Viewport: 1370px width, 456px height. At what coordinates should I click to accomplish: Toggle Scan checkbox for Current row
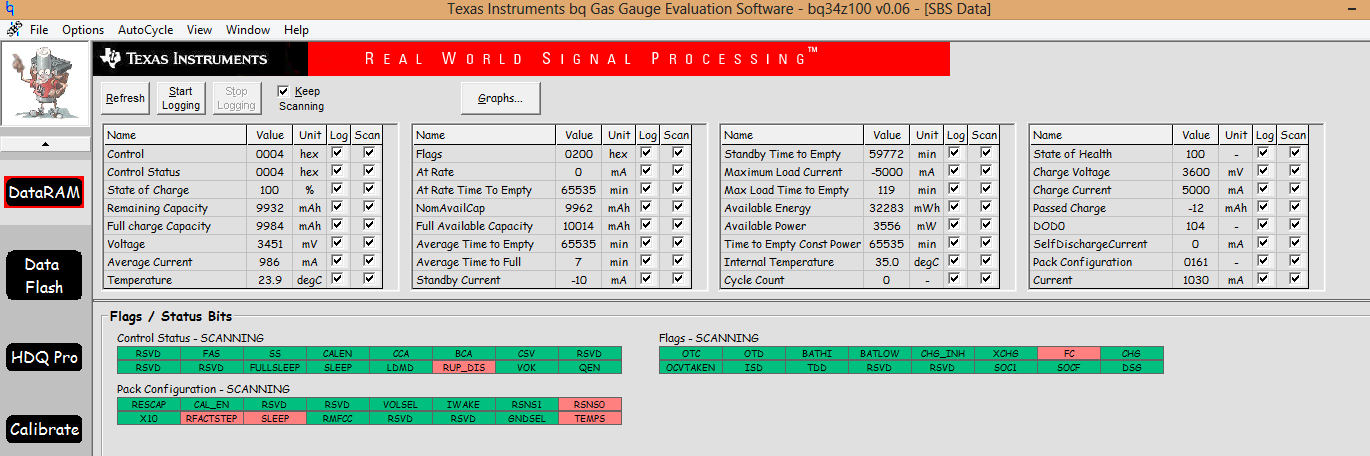tap(1294, 280)
